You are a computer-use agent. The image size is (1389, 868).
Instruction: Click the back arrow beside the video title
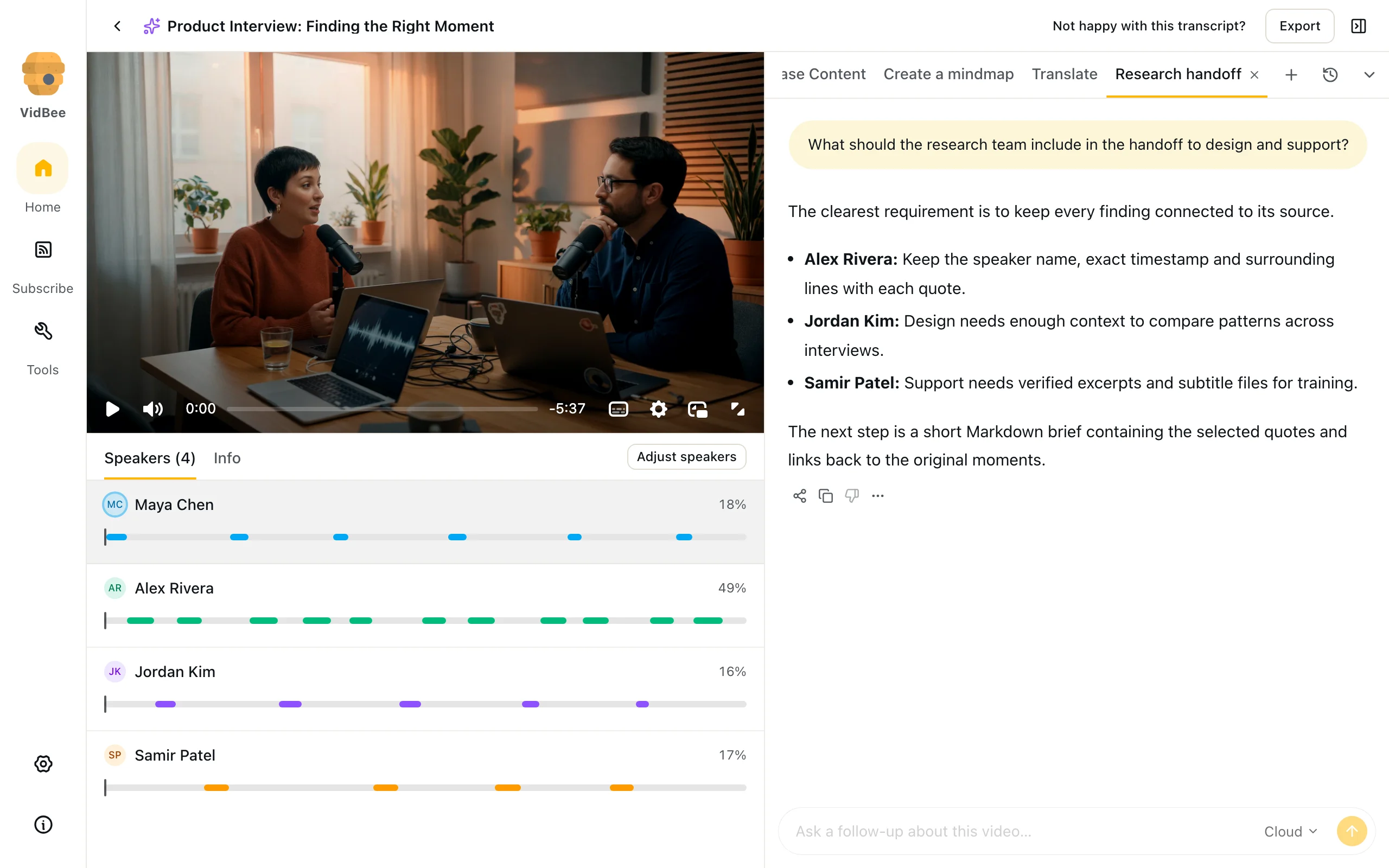[x=117, y=26]
